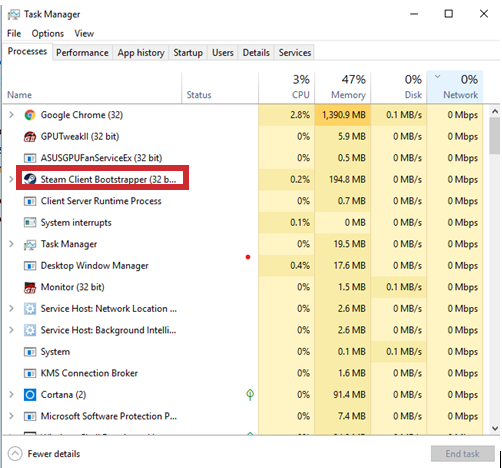502x468 pixels.
Task: Switch to the Startup tab
Action: 188,53
